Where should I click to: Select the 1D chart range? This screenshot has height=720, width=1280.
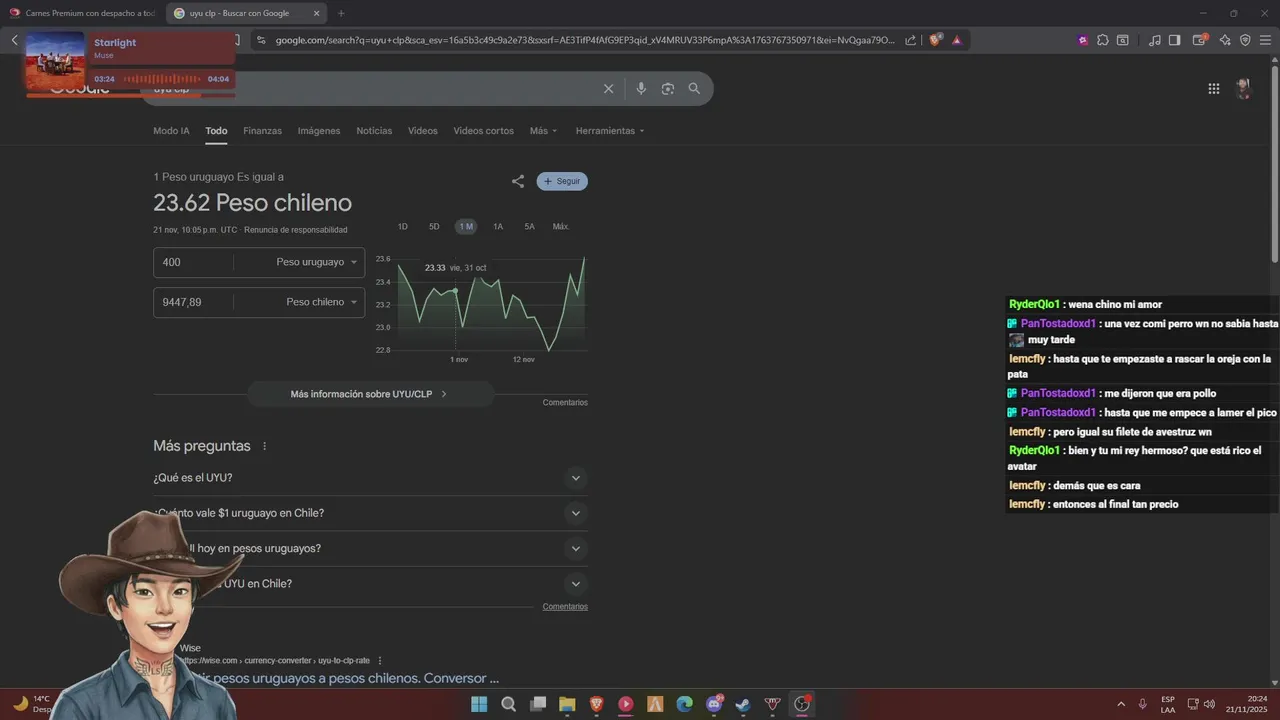coord(403,227)
